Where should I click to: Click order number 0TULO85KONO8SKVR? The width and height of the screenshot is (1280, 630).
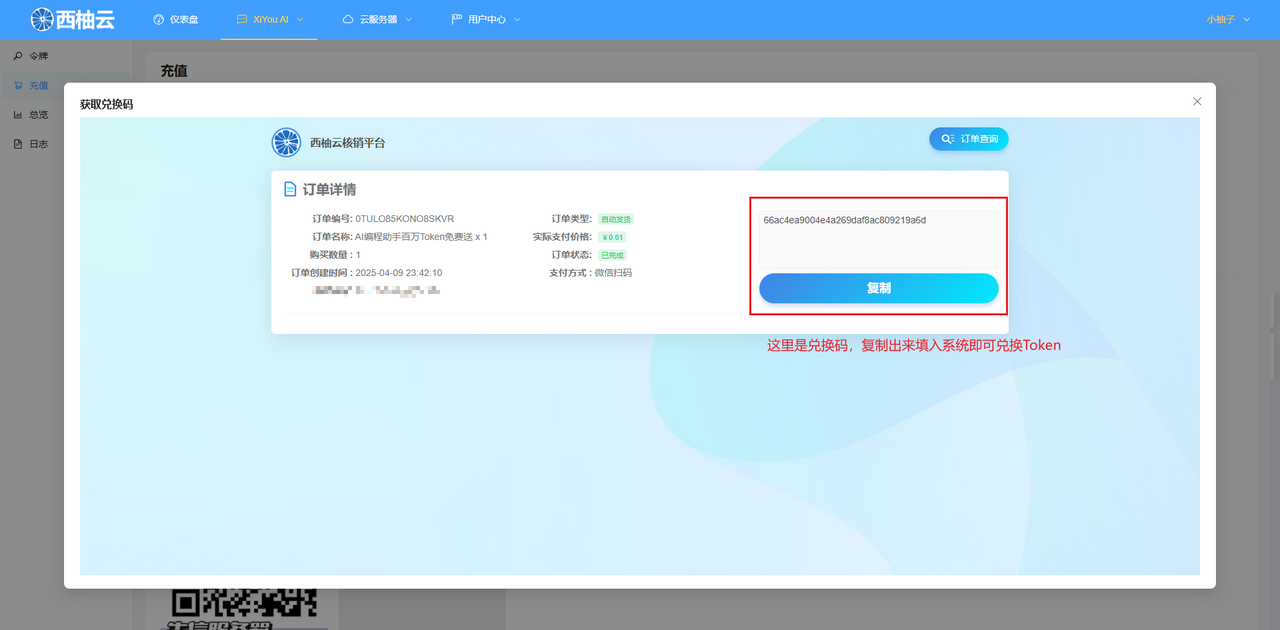pos(405,218)
